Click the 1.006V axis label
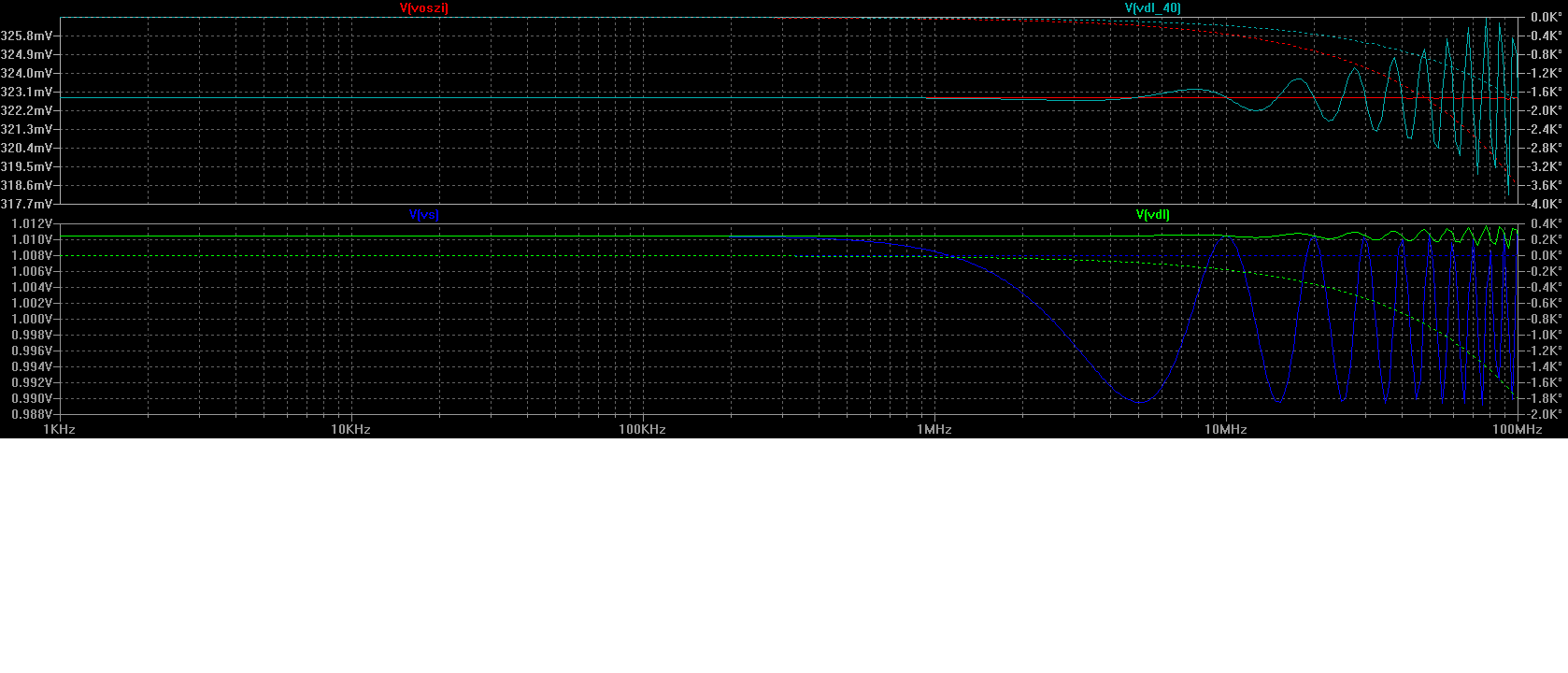Screen dimensions: 1568x673 [32, 271]
